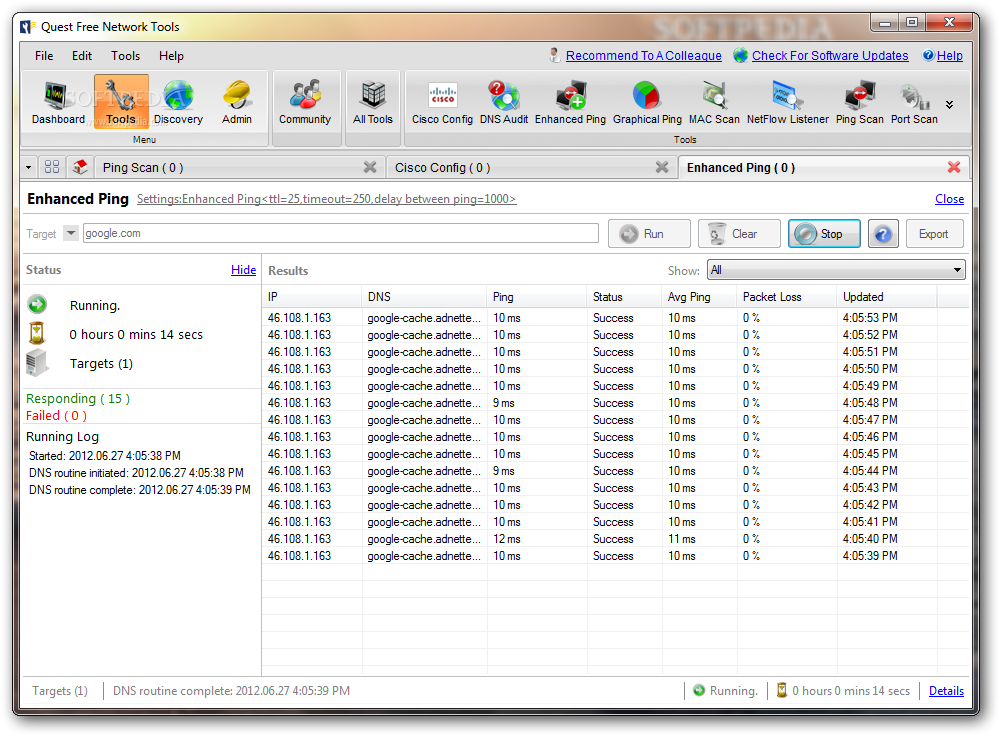
Task: Click the Run button
Action: tap(649, 234)
